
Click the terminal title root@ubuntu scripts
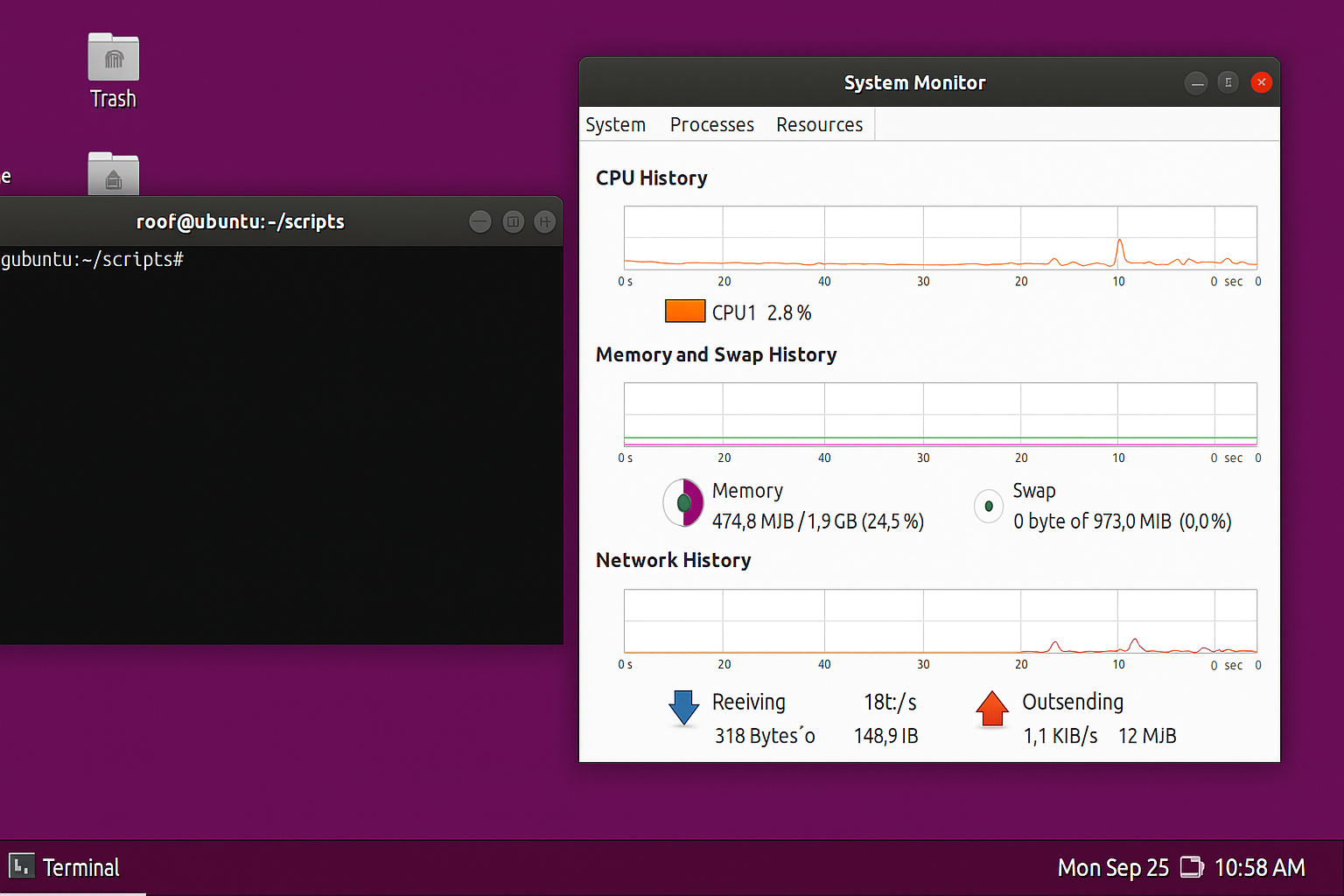[x=241, y=222]
